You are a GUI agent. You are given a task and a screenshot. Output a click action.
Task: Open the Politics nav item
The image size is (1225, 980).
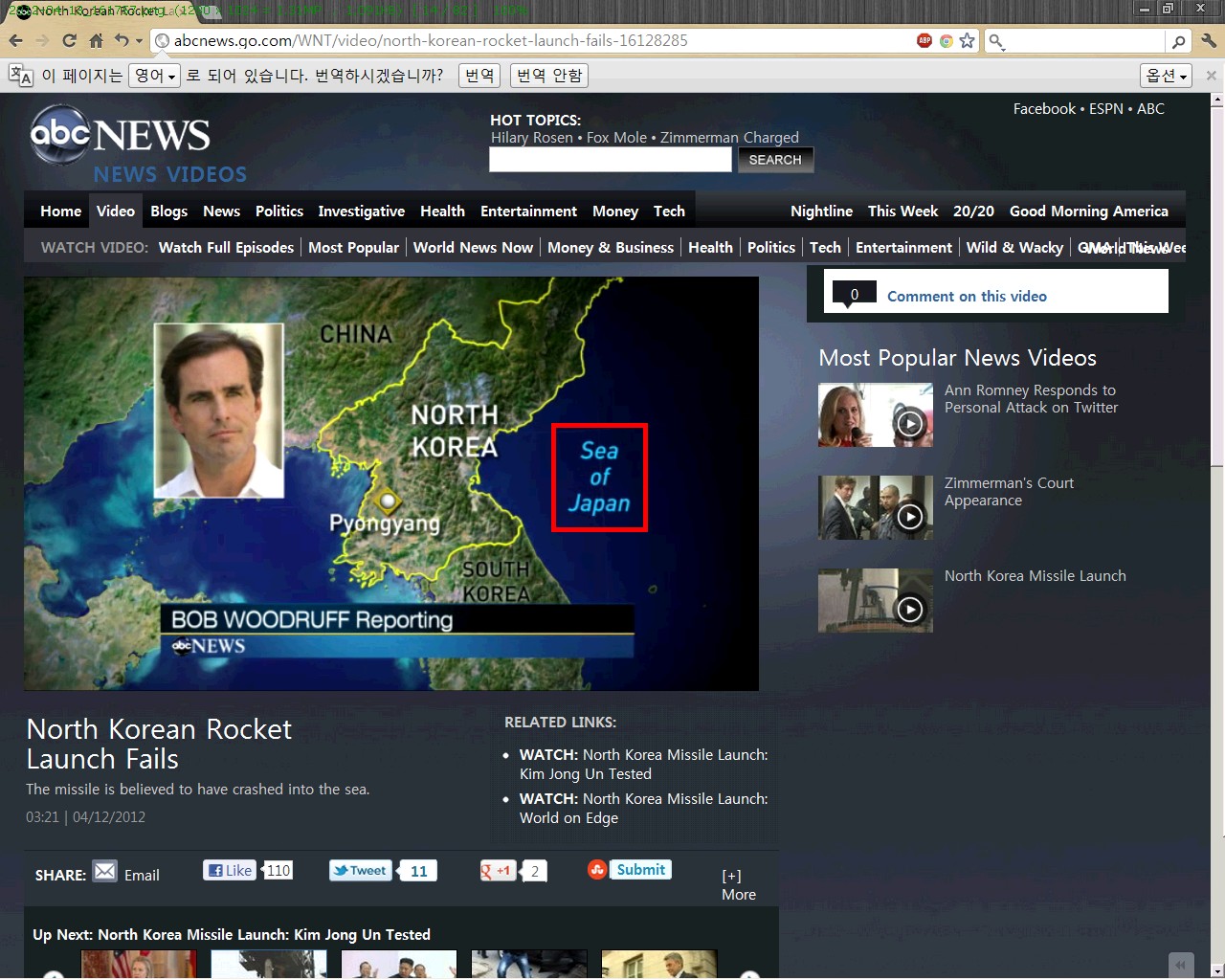point(279,212)
